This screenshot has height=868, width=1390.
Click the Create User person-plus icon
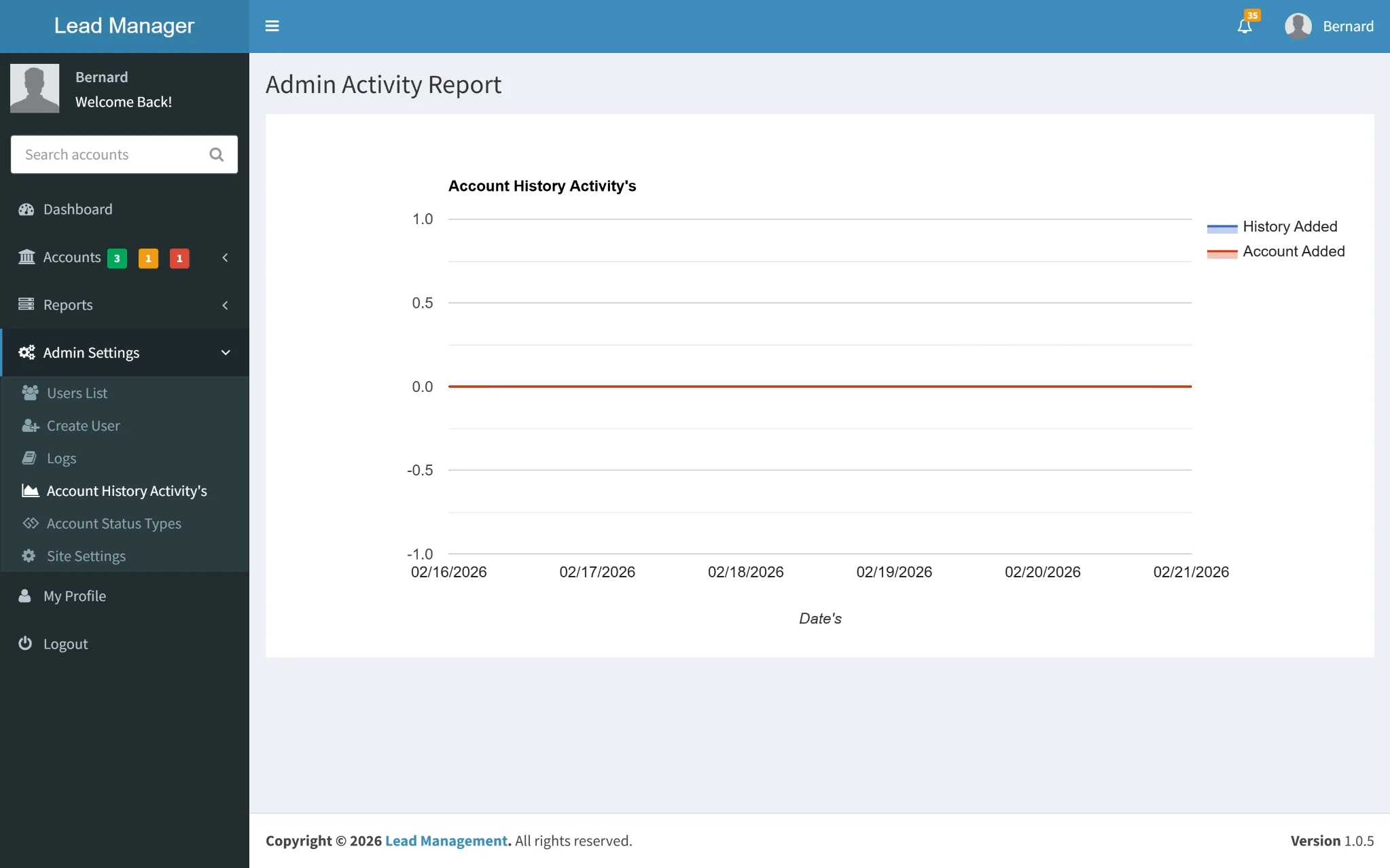click(x=30, y=426)
